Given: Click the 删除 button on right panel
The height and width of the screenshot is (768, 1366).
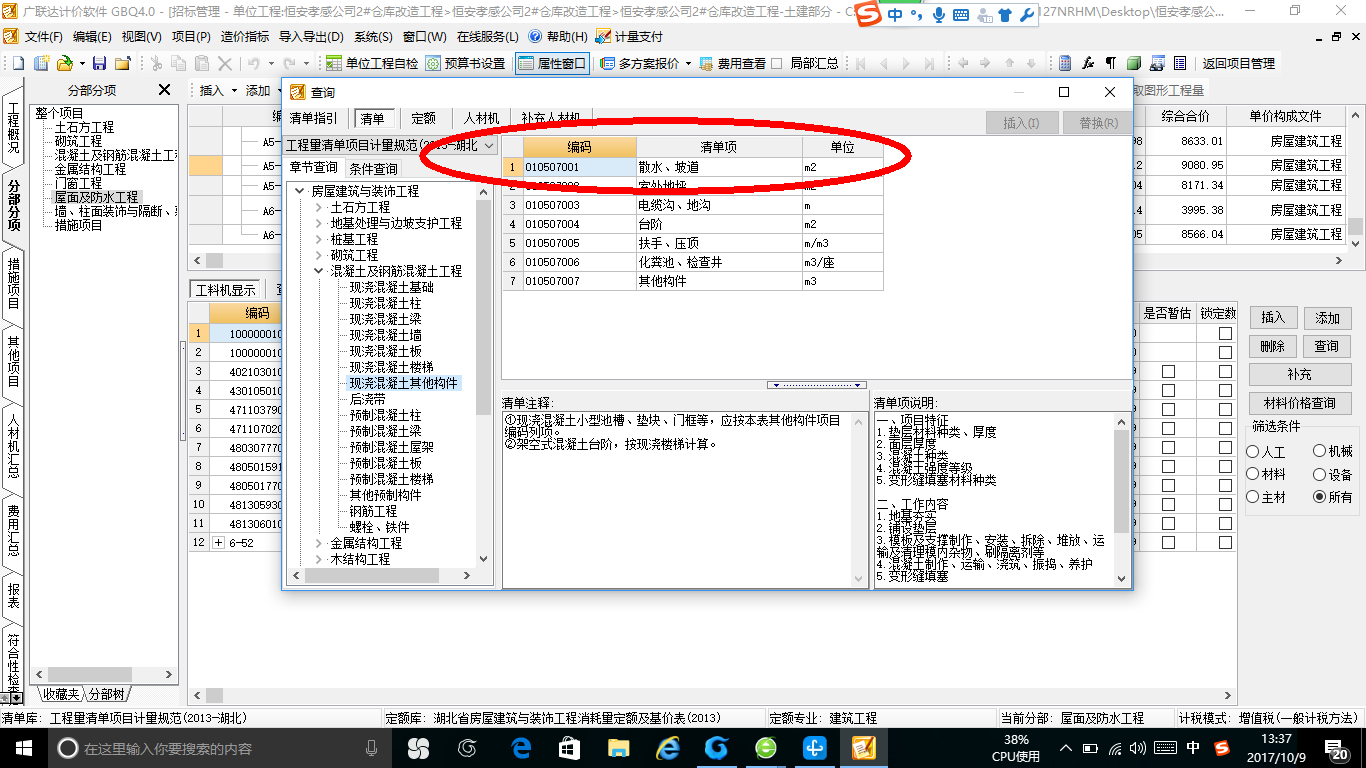Looking at the screenshot, I should [1272, 346].
